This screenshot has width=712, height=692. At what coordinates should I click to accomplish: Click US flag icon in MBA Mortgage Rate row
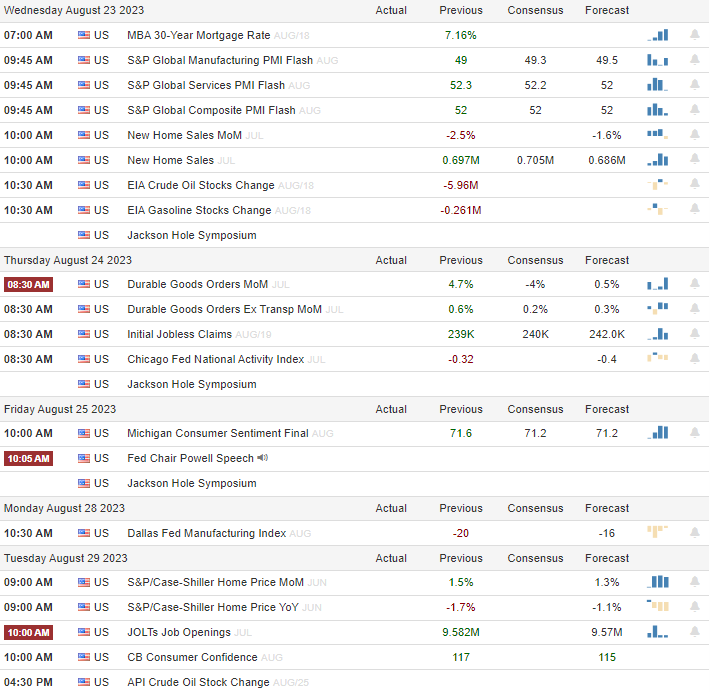[84, 35]
